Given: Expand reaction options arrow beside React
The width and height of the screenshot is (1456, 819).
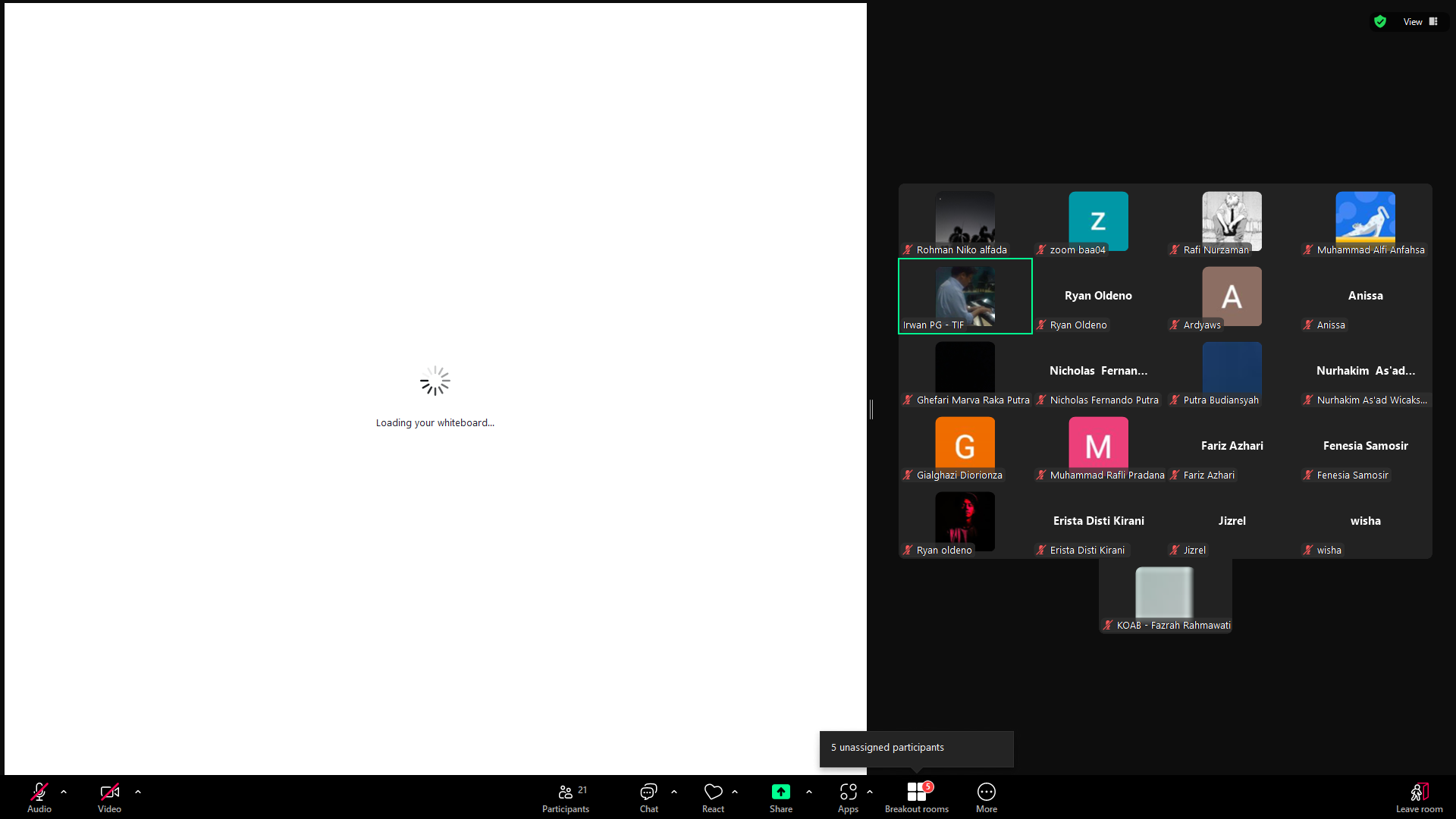Looking at the screenshot, I should pyautogui.click(x=735, y=792).
